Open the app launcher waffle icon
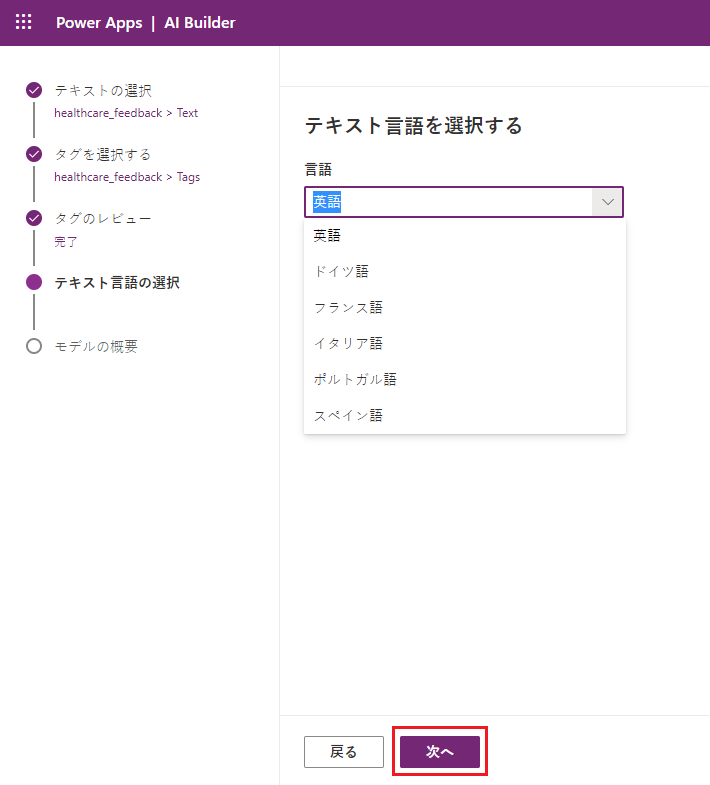Image resolution: width=710 pixels, height=785 pixels. coord(23,22)
